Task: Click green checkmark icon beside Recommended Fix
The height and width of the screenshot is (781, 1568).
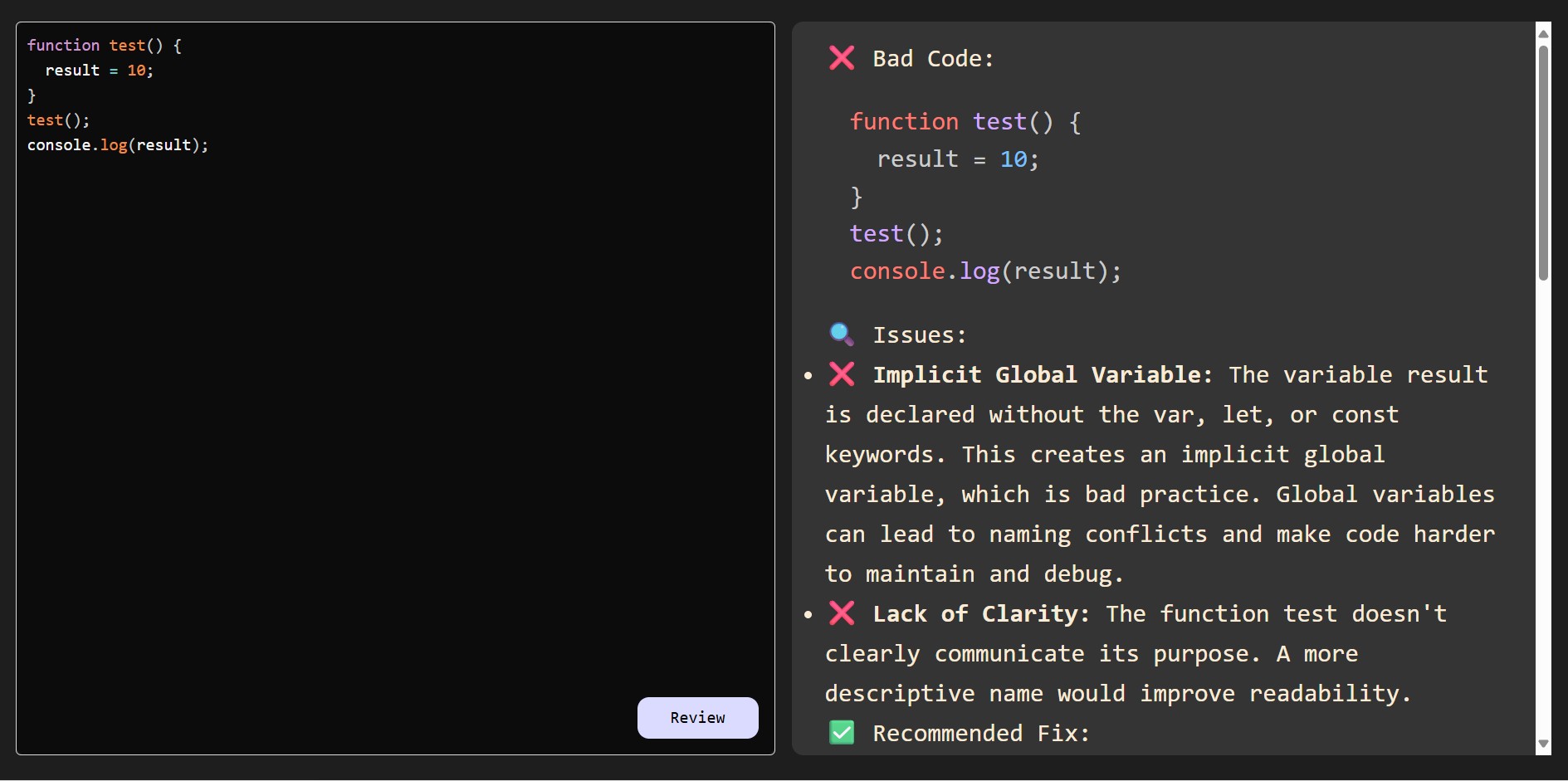Action: click(842, 733)
